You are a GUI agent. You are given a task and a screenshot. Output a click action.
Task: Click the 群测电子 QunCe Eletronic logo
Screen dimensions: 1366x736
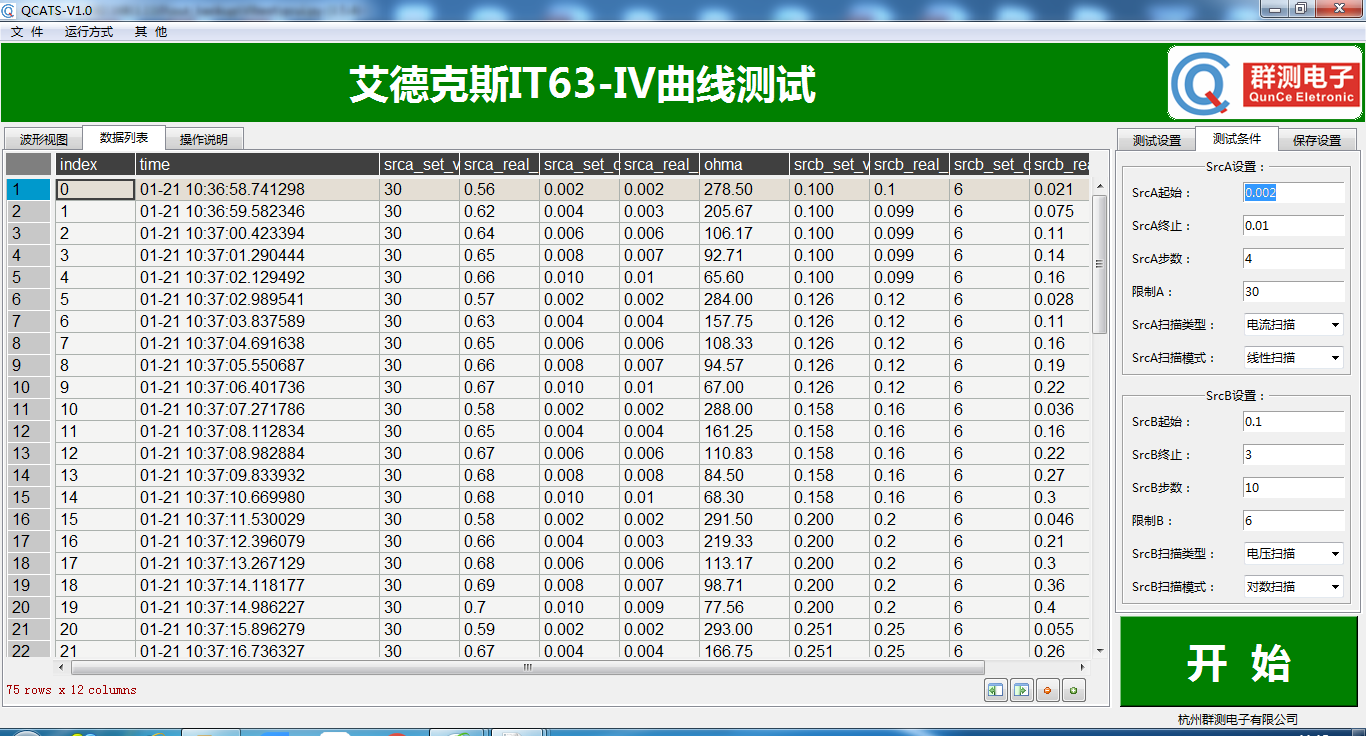tap(1265, 83)
